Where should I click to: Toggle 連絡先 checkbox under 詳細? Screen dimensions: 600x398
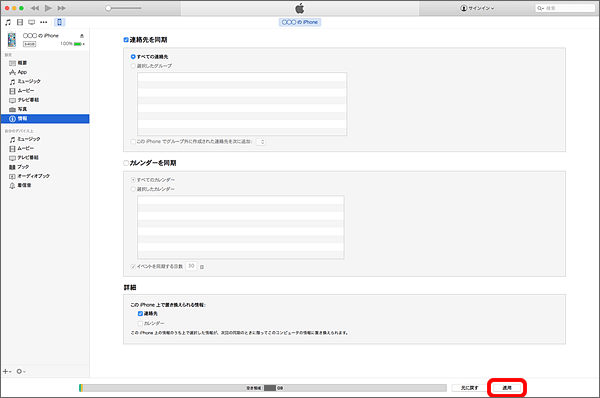pos(140,313)
